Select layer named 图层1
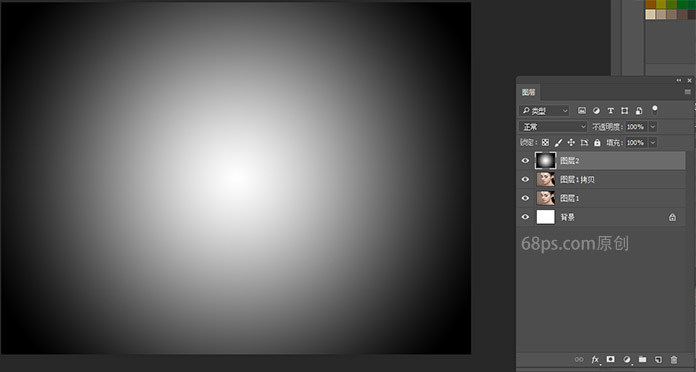This screenshot has height=372, width=696. click(570, 198)
